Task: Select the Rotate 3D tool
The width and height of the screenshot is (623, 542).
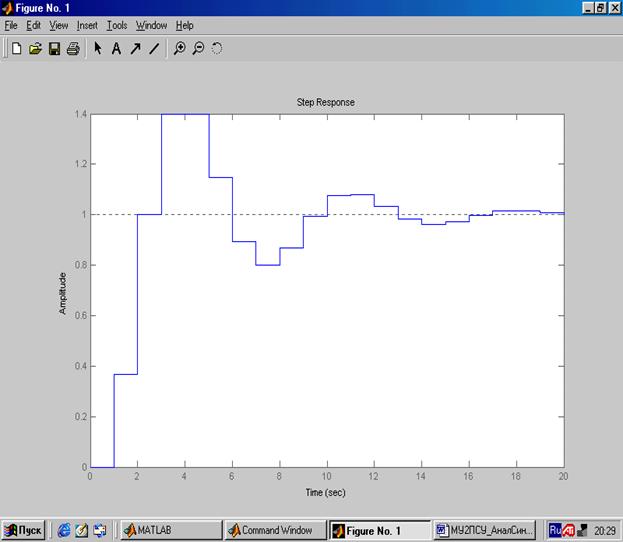Action: tap(216, 48)
